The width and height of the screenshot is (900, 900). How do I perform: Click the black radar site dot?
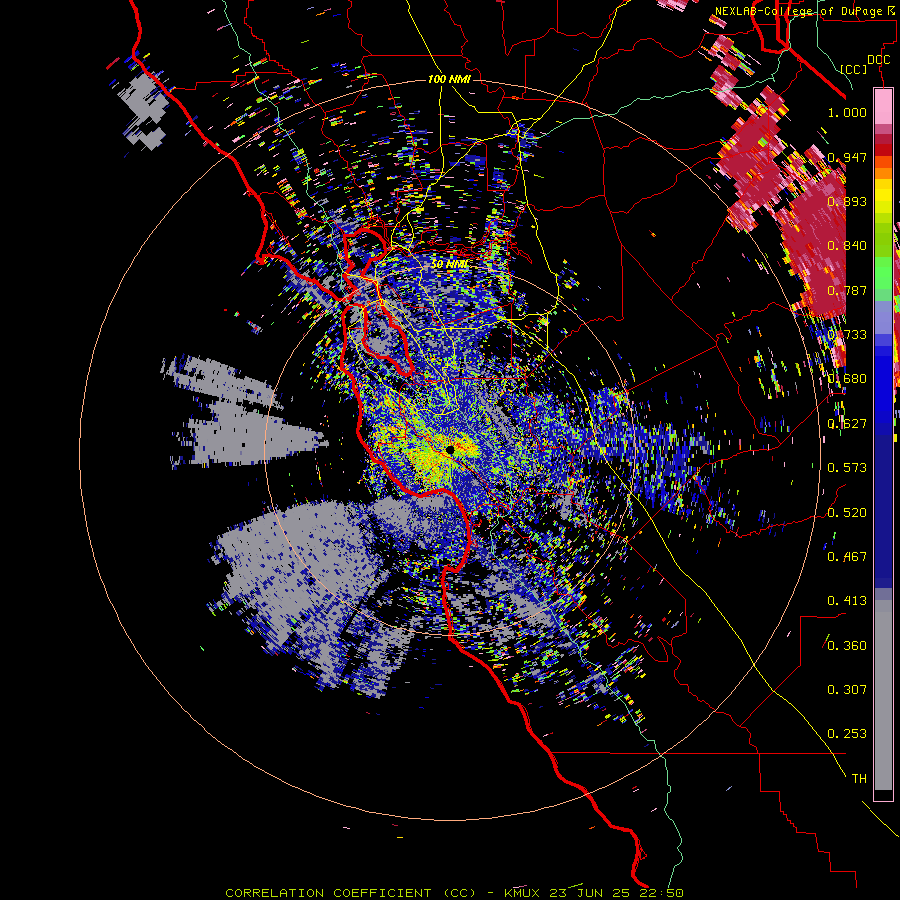451,450
